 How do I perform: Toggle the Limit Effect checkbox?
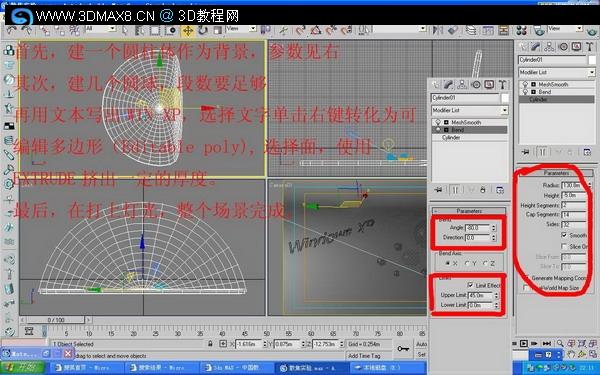click(470, 285)
